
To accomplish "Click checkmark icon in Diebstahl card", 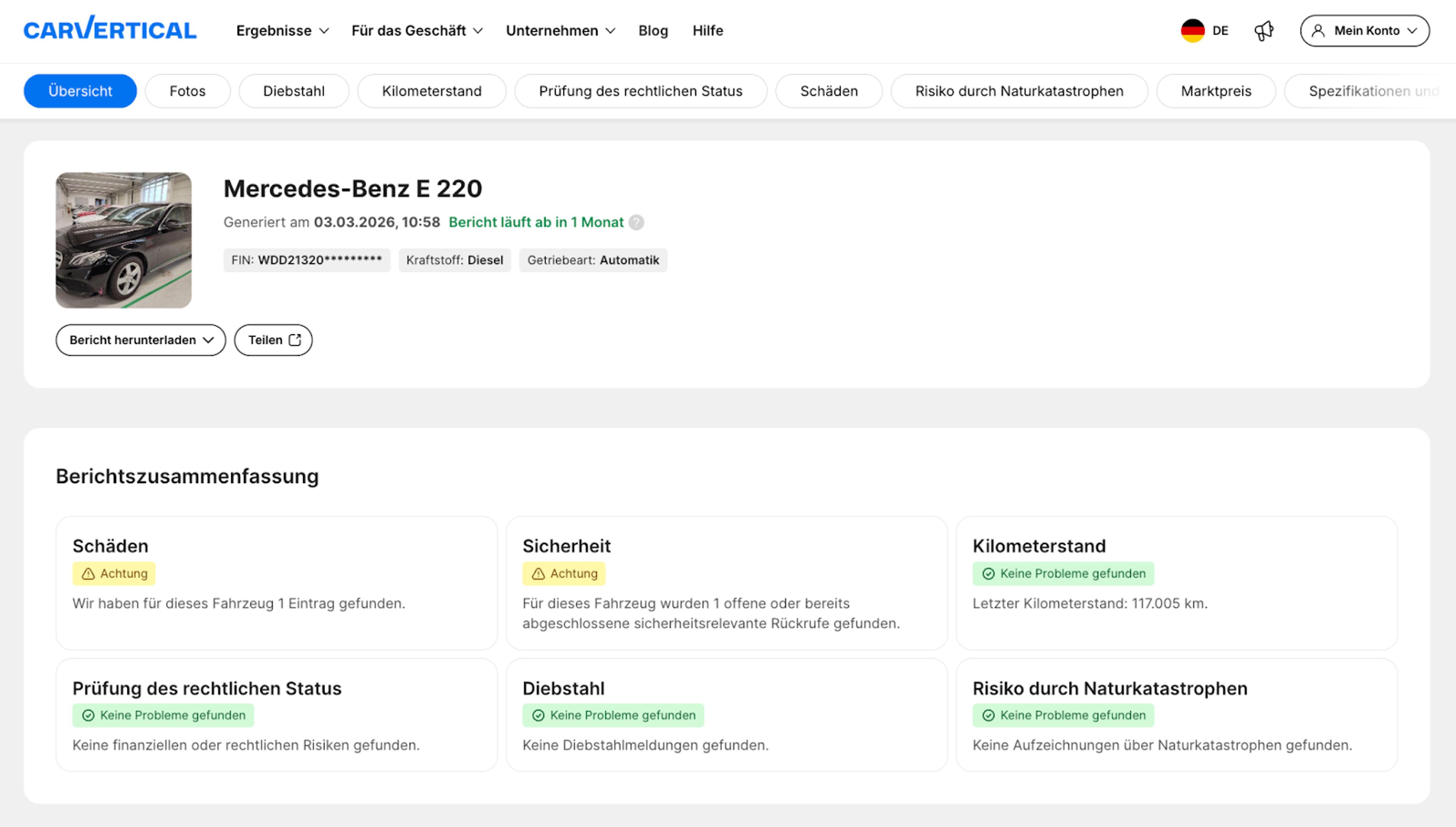I will pos(538,716).
